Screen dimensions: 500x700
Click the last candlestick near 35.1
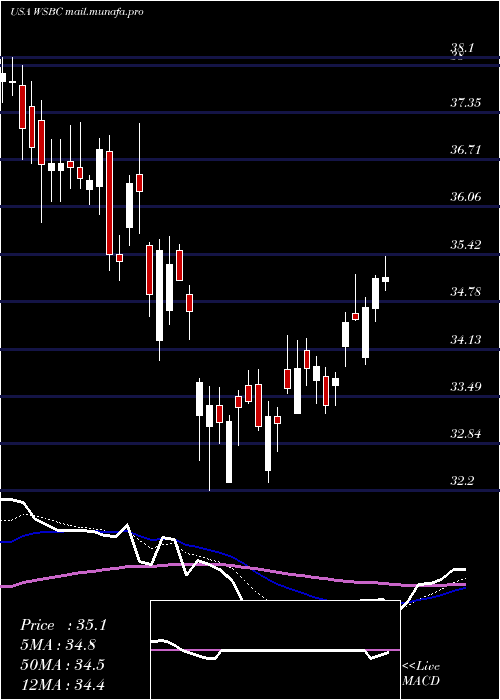(x=385, y=279)
